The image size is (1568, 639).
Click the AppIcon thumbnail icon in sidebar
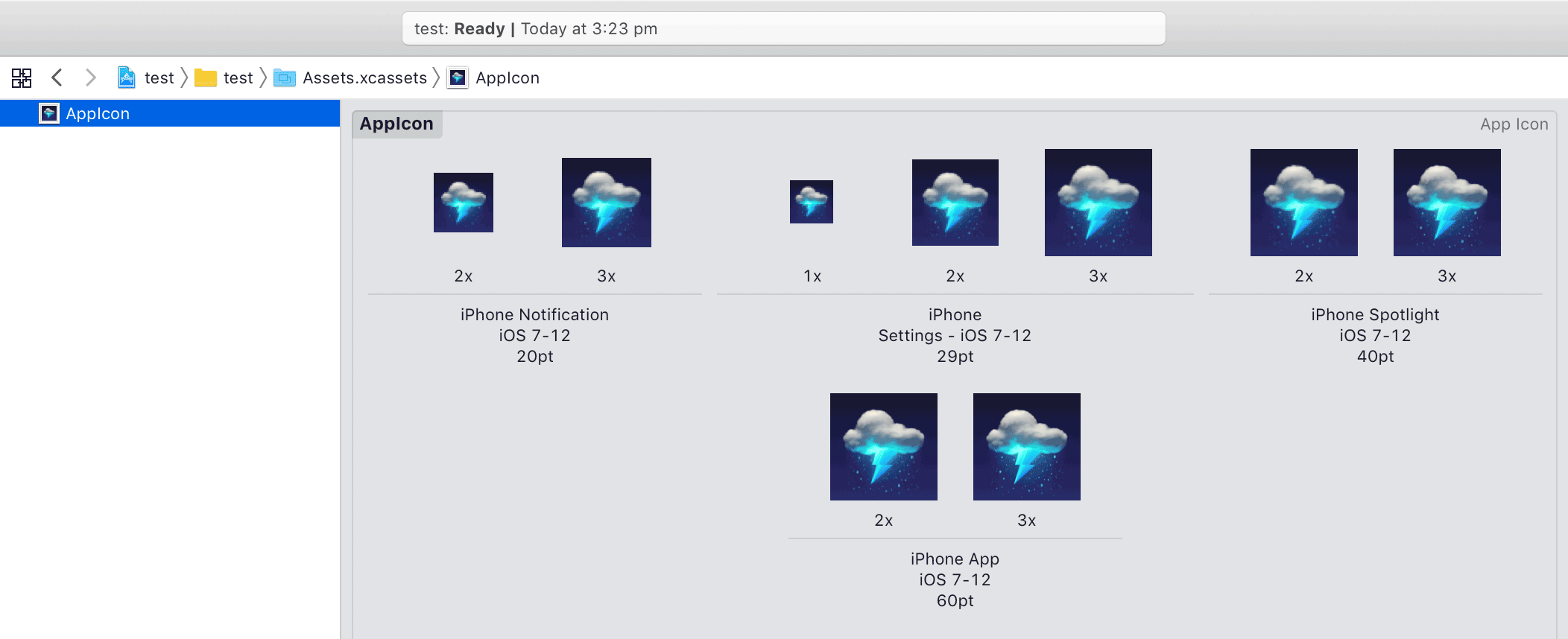click(x=49, y=113)
